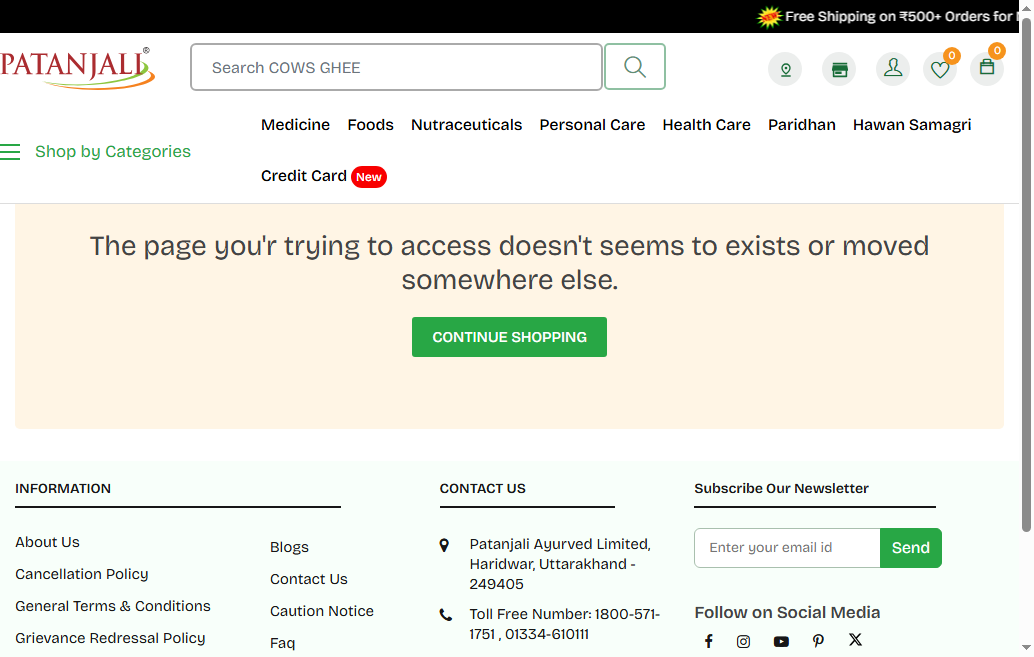This screenshot has height=657, width=1034.
Task: Click the Continue Shopping button
Action: pyautogui.click(x=509, y=337)
